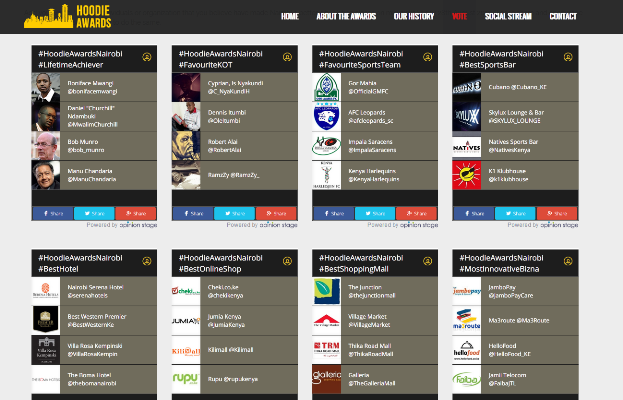Viewport: 623px width, 400px height.
Task: Select Dennis Itumbi option
Action: click(234, 116)
